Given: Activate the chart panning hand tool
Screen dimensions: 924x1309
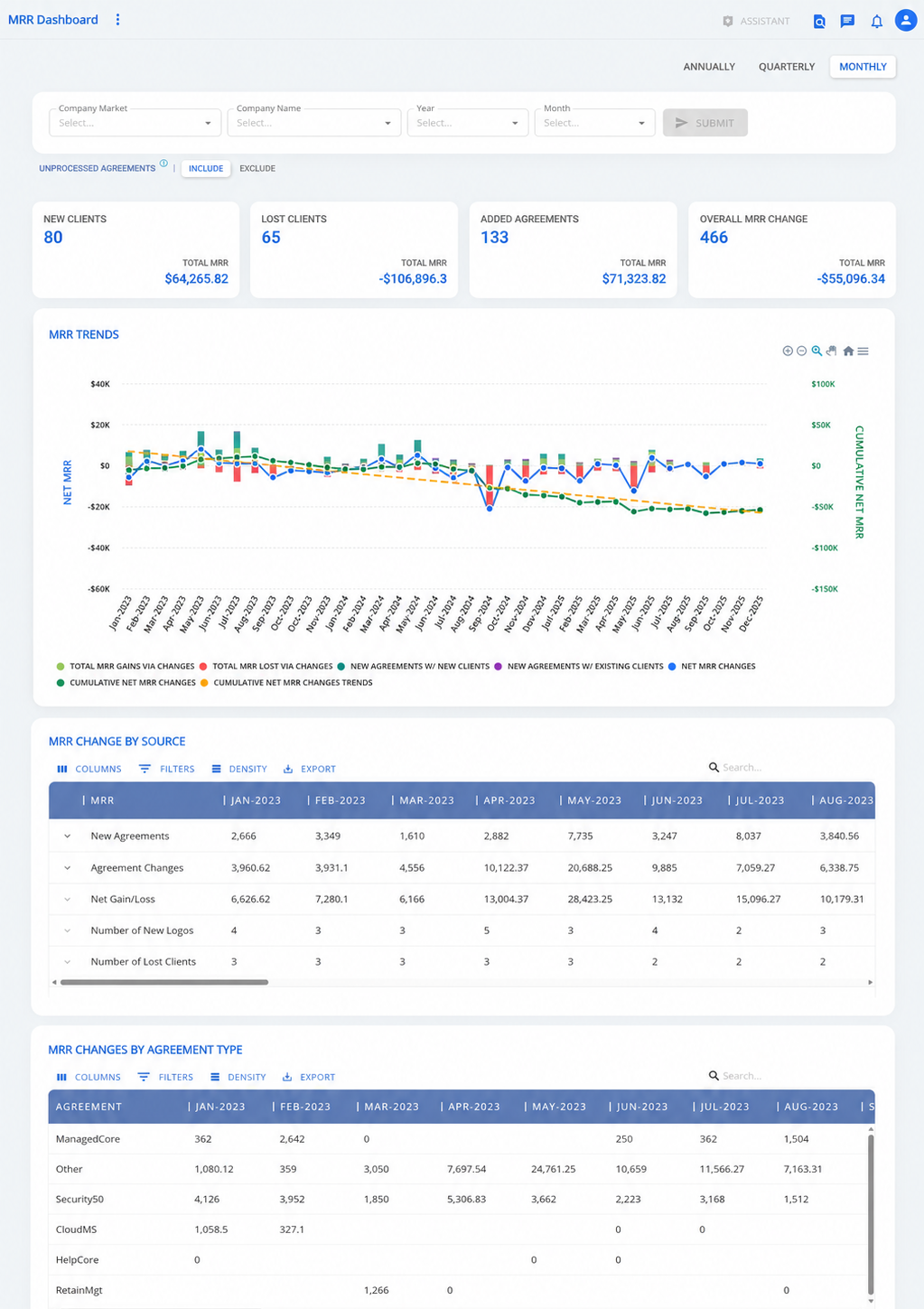Looking at the screenshot, I should point(832,351).
